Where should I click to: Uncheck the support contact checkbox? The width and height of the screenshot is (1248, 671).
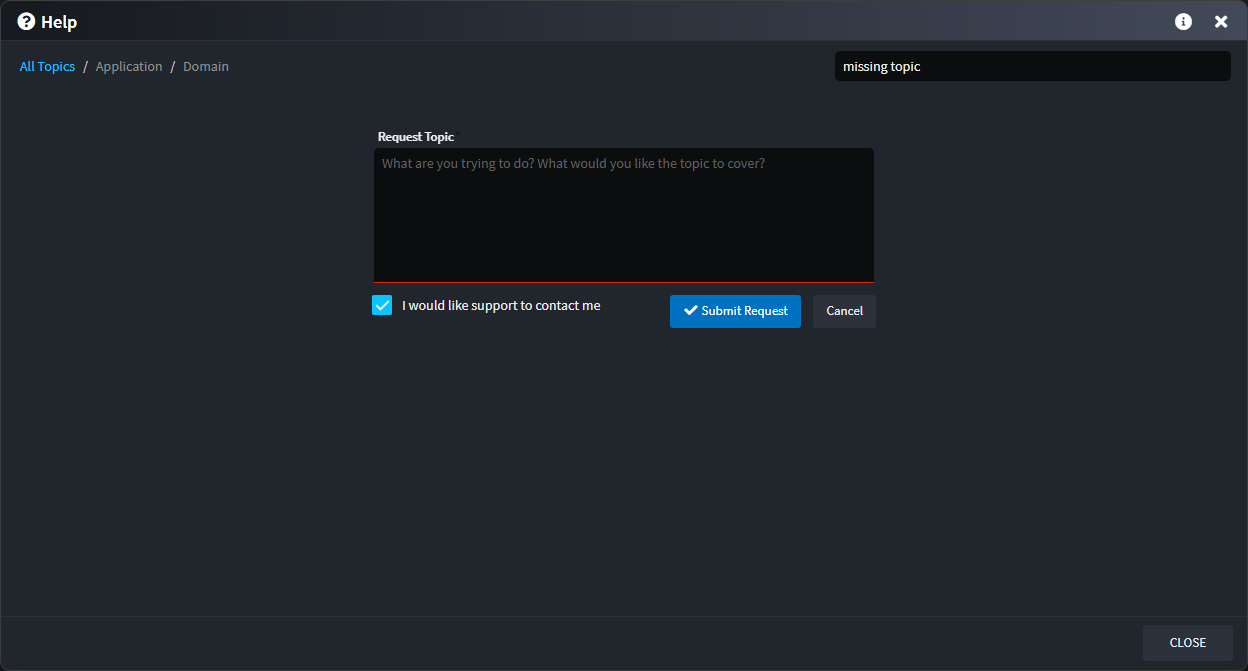(382, 305)
